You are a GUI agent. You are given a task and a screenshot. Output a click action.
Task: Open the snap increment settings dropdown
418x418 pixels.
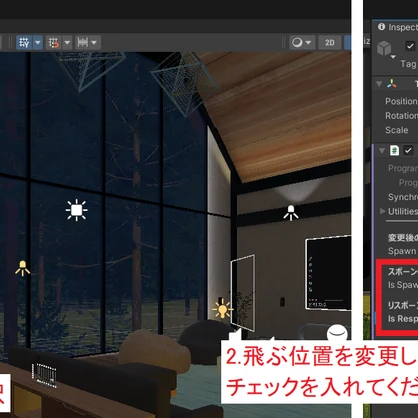coord(94,43)
